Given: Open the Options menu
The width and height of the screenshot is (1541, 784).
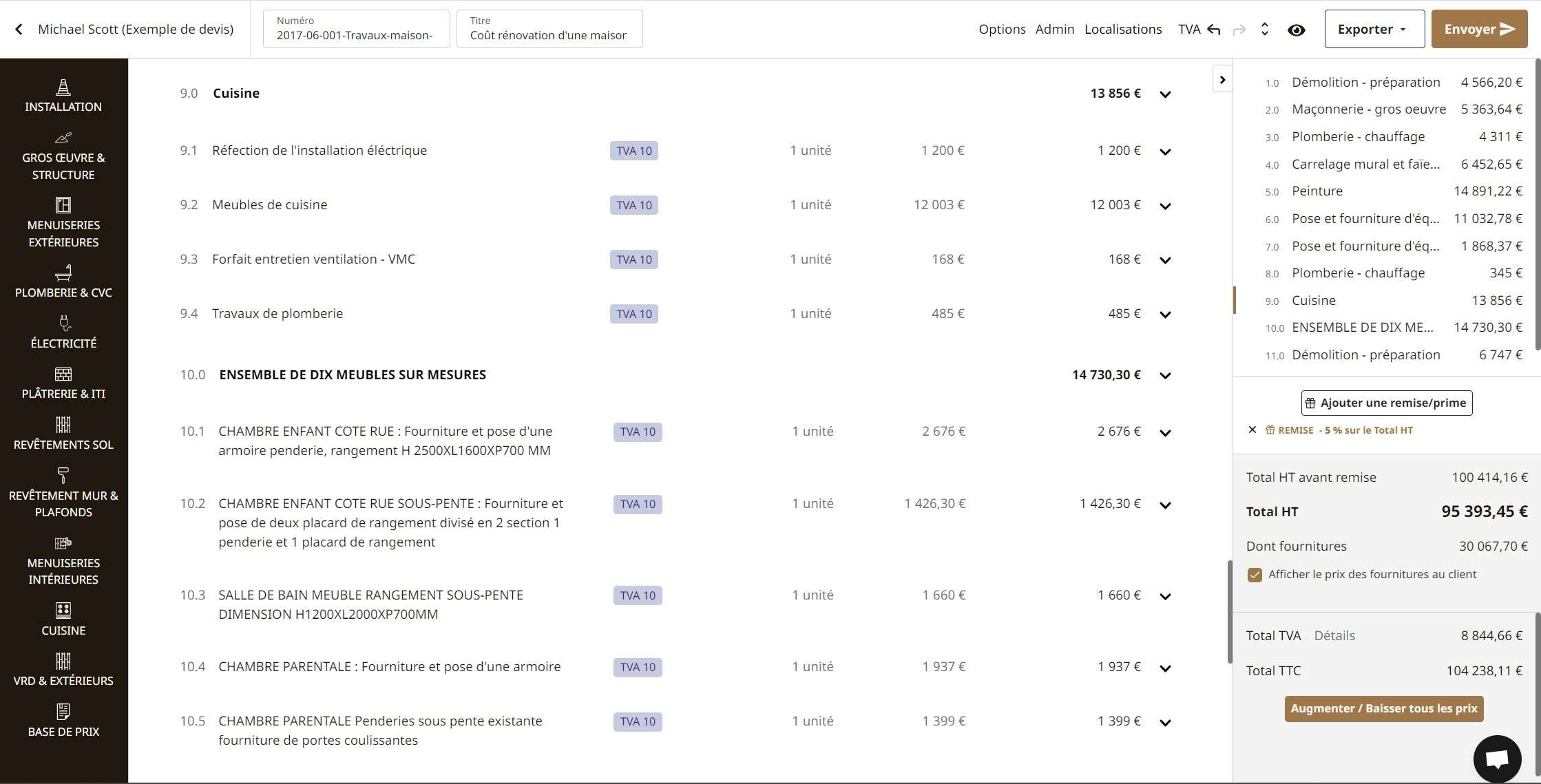Looking at the screenshot, I should click(1002, 29).
